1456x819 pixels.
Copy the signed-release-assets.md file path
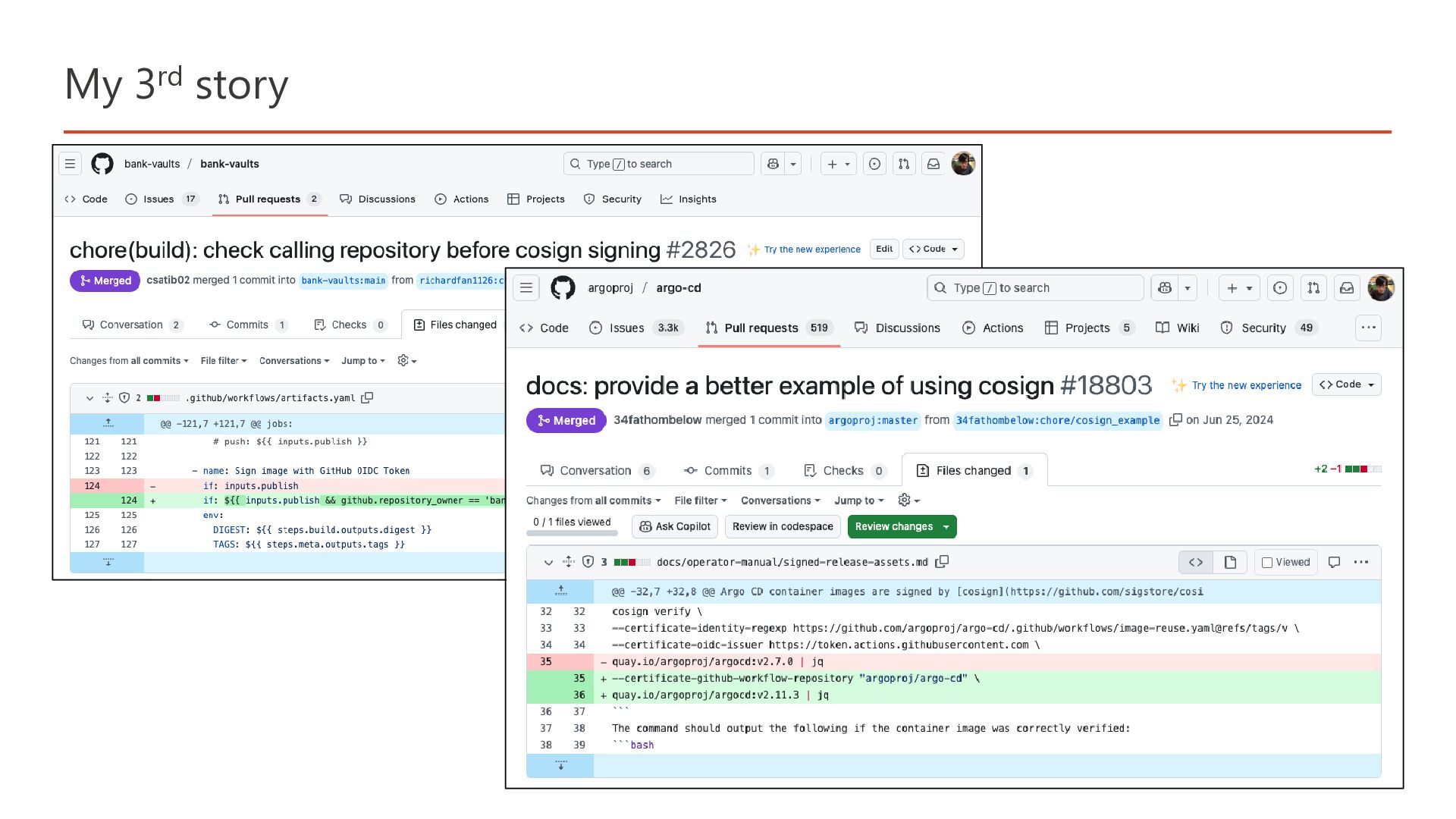pos(942,562)
